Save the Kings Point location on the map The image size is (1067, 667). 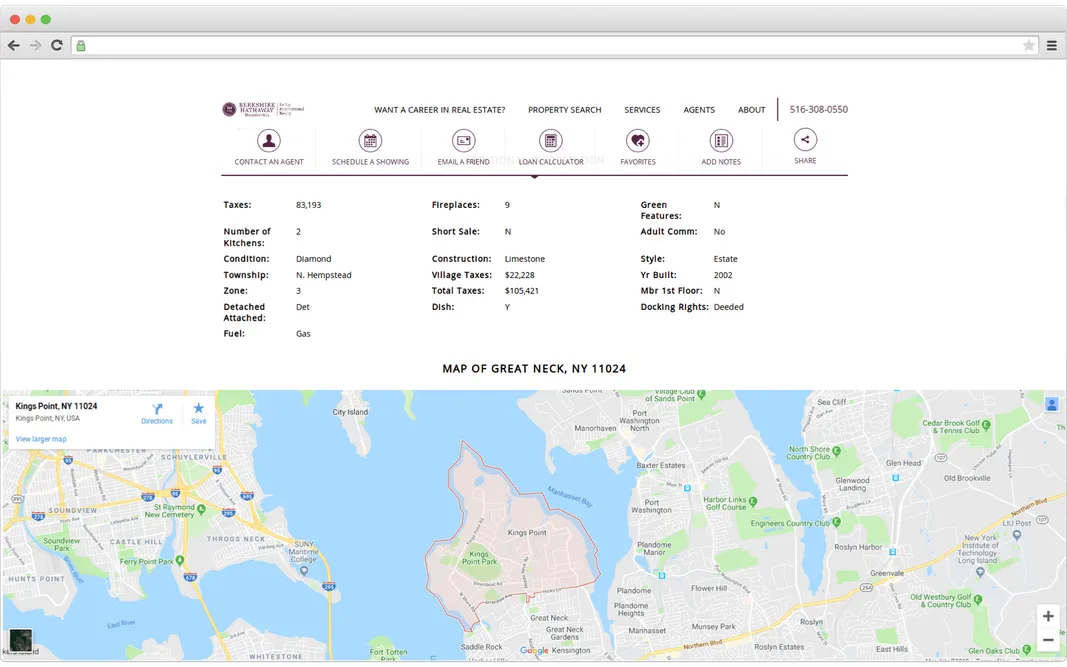(198, 411)
